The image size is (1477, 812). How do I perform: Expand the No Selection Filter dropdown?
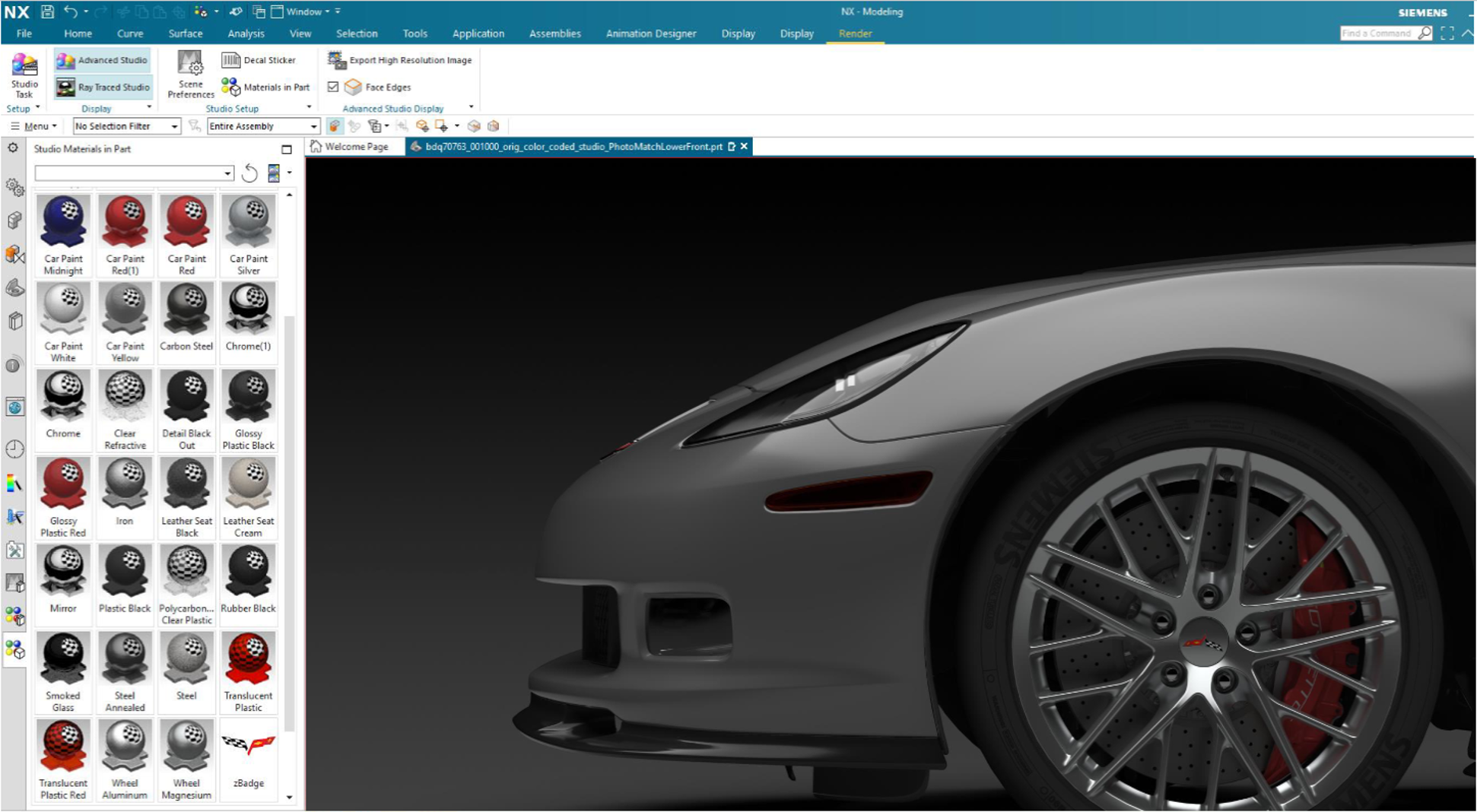click(x=127, y=126)
